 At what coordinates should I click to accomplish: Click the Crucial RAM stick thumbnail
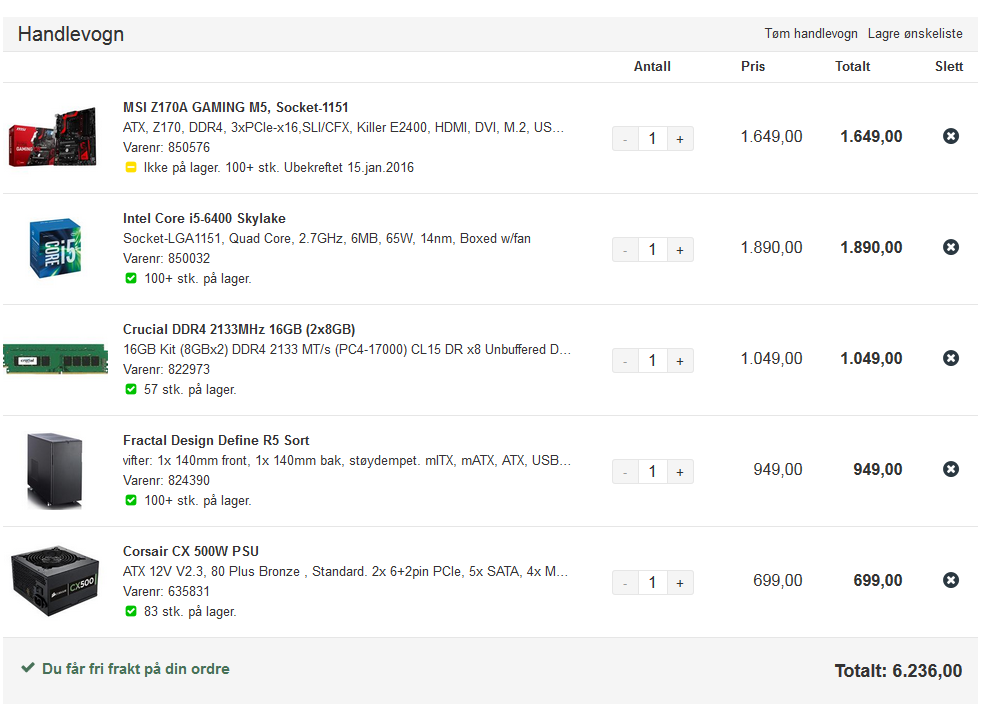tap(55, 359)
